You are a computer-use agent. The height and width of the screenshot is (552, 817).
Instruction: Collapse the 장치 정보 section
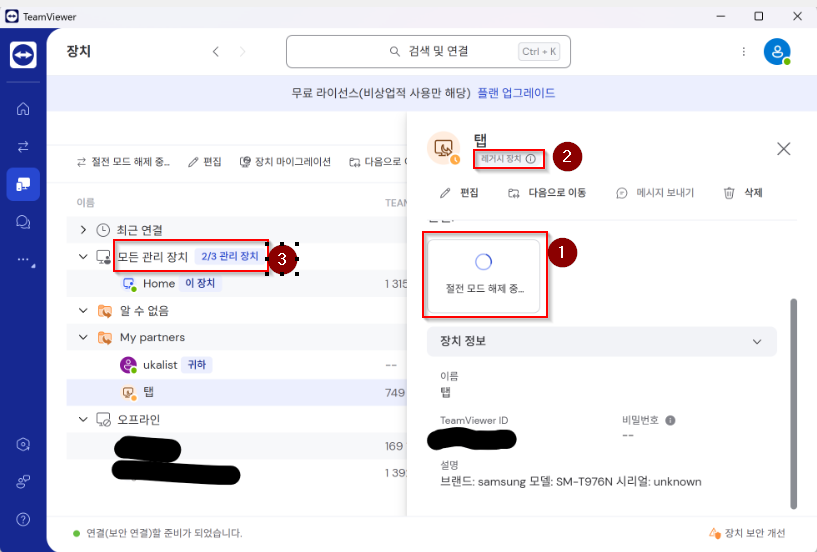(x=602, y=341)
